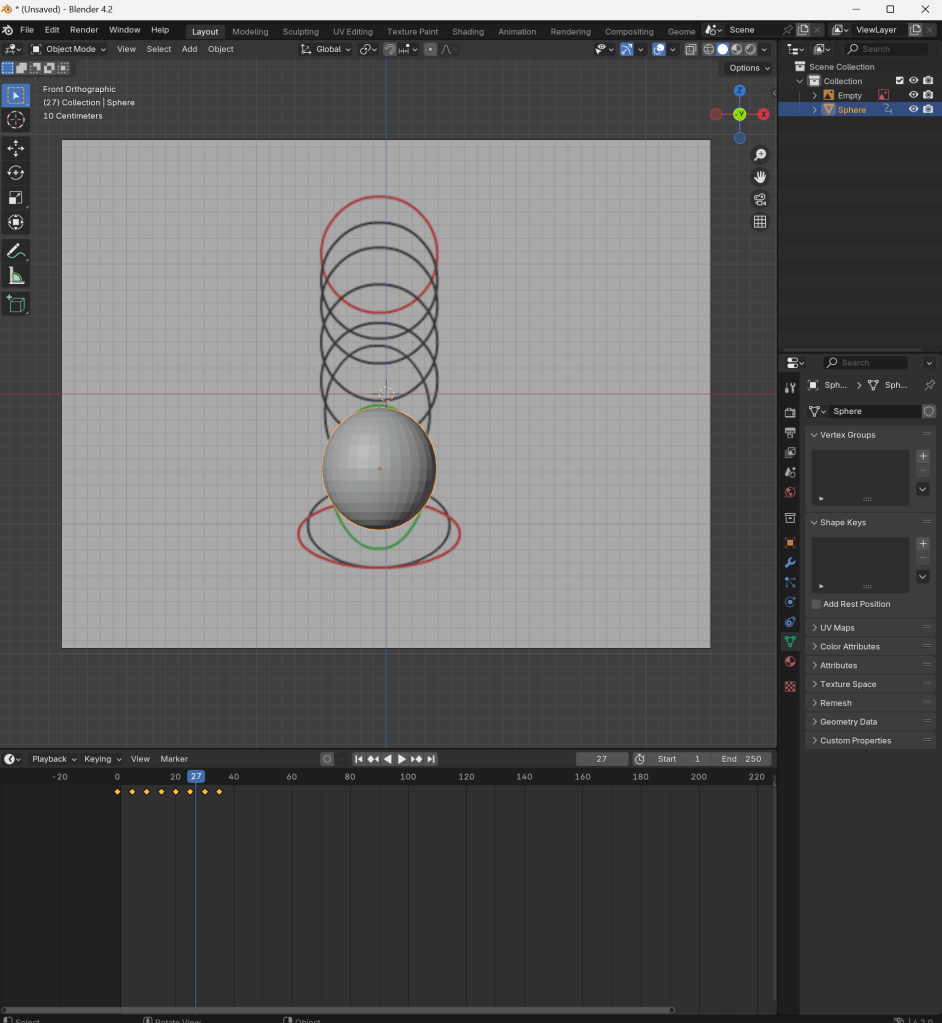Open the Object Mode dropdown

[x=70, y=49]
